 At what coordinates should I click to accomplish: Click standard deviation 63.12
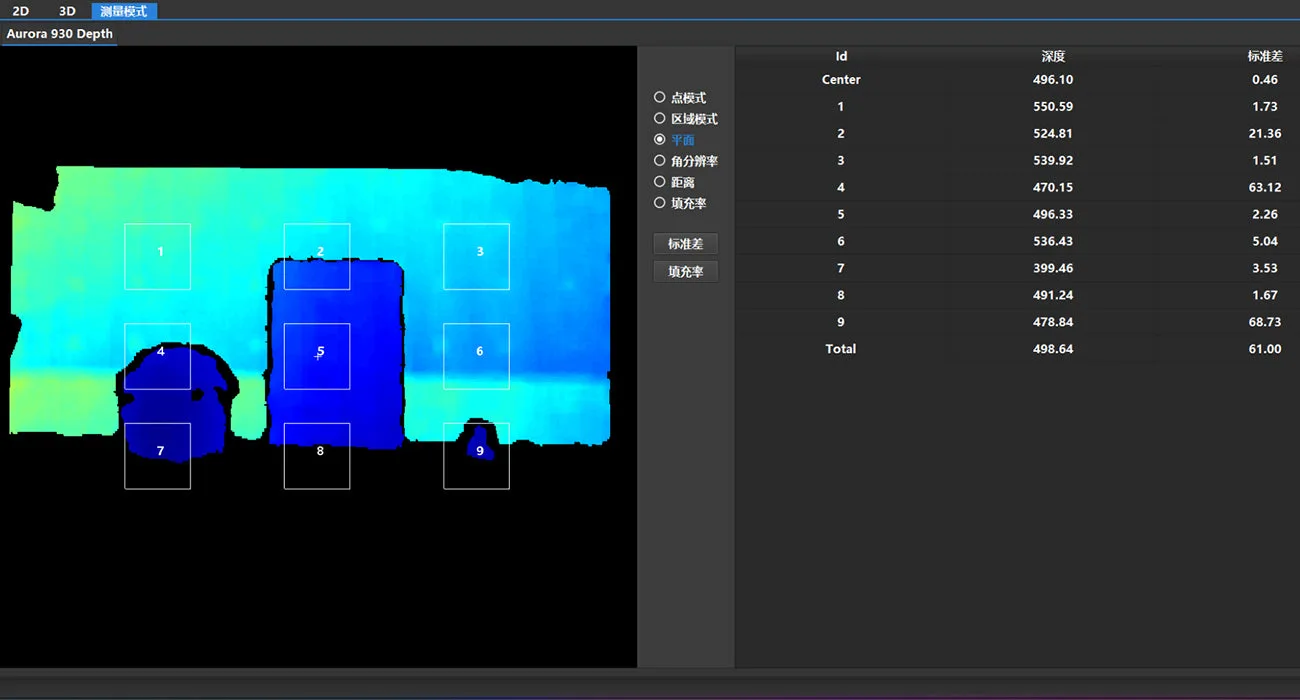point(1265,188)
